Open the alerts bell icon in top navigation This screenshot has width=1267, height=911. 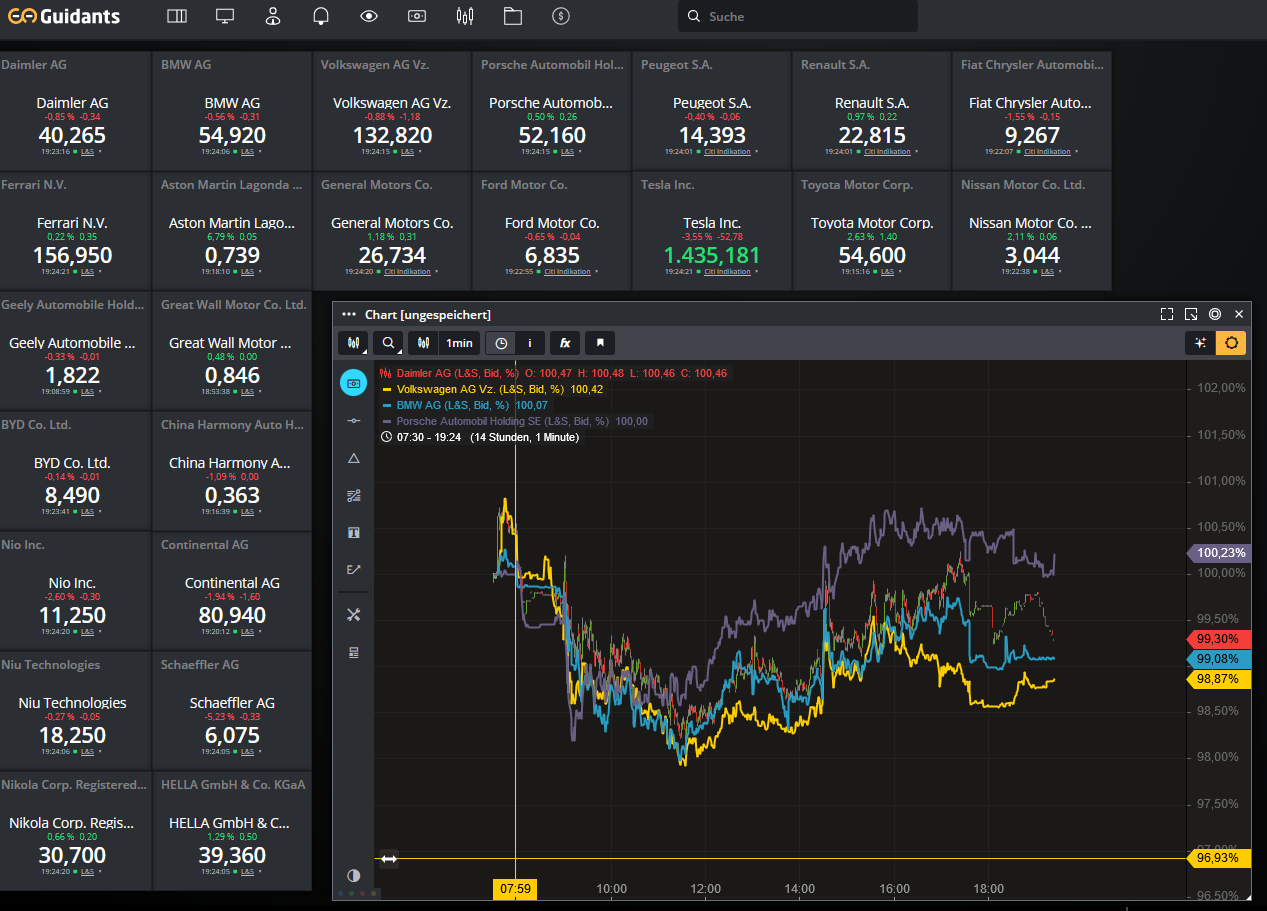tap(321, 16)
